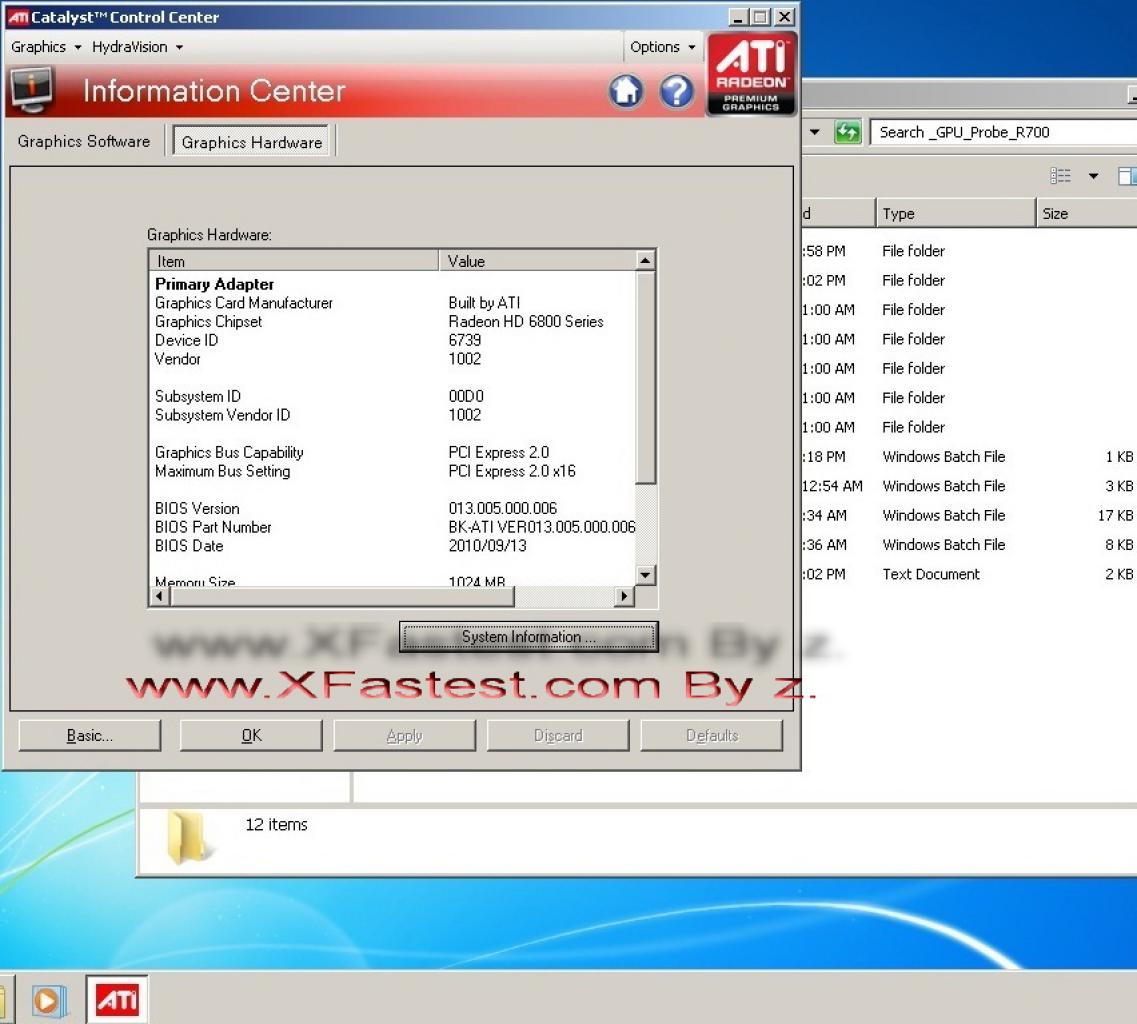This screenshot has width=1137, height=1024.
Task: Click the hardware list scroll down arrow
Action: tap(645, 575)
